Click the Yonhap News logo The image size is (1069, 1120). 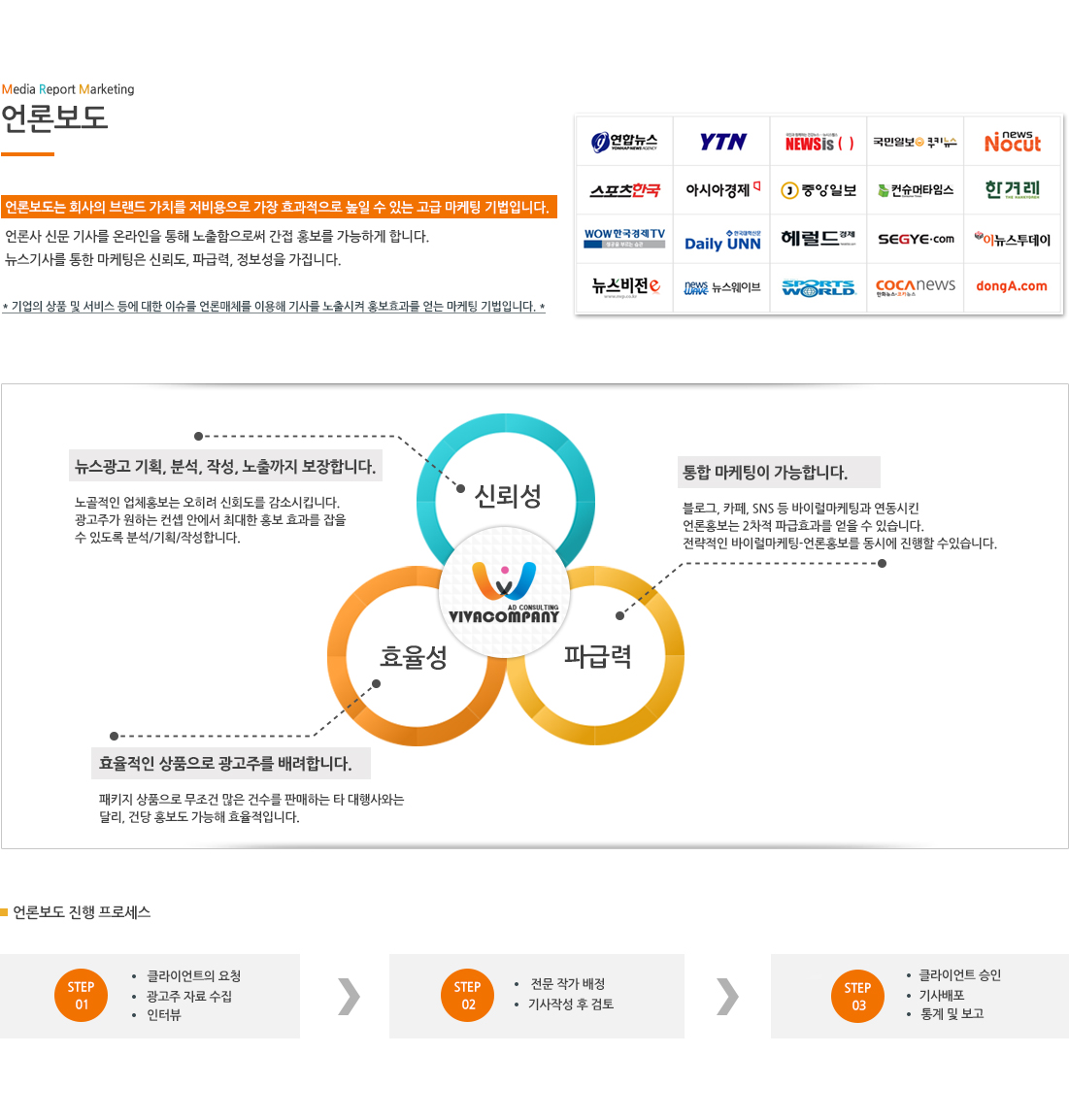624,142
